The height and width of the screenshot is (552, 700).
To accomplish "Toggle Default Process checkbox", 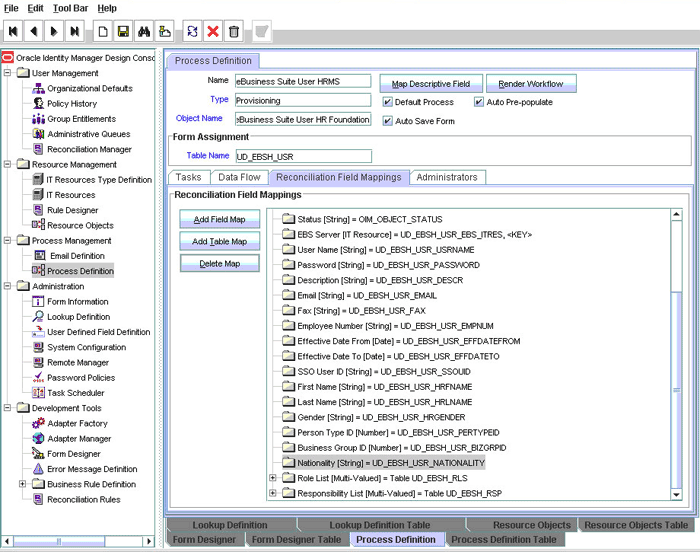I will [x=388, y=102].
